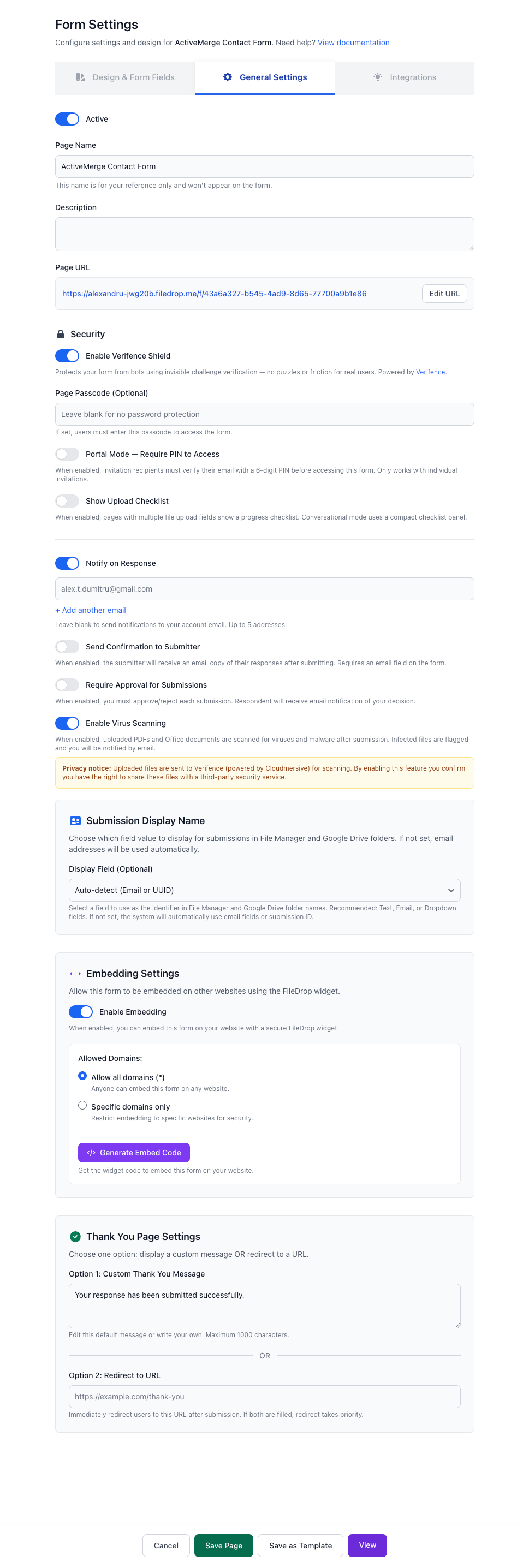Click the green checkmark icon by Thank You Page

click(x=75, y=1236)
